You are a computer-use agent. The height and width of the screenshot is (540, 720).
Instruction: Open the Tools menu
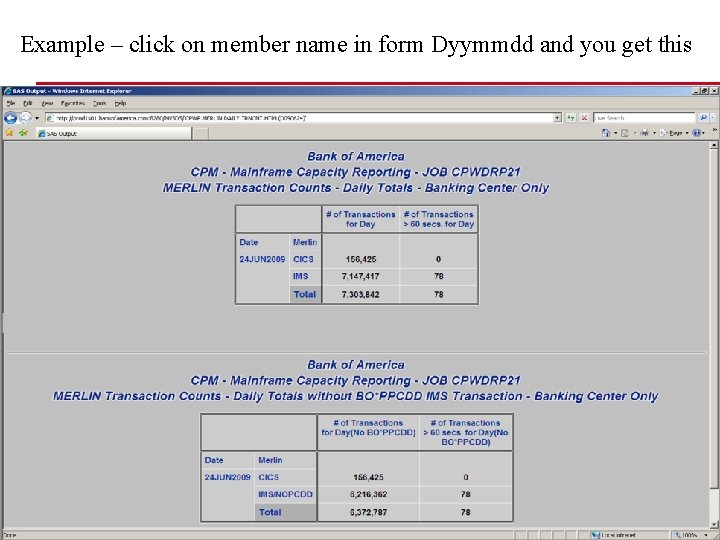pos(100,103)
